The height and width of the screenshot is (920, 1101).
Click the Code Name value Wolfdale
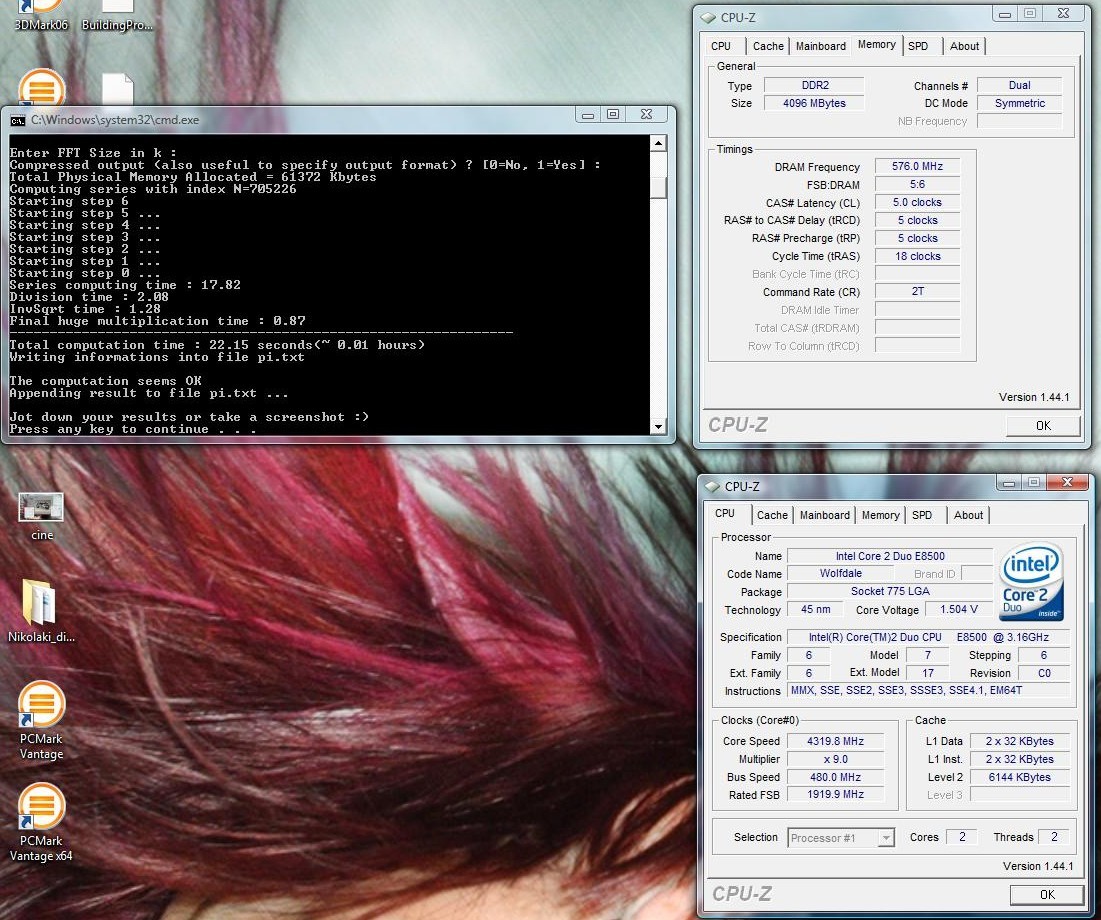(840, 574)
